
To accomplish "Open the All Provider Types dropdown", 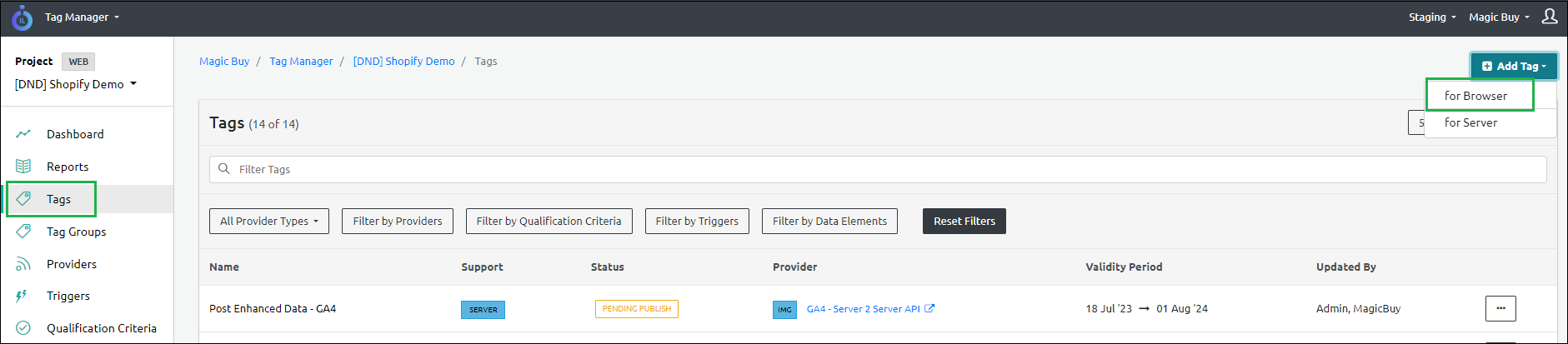I will point(268,222).
